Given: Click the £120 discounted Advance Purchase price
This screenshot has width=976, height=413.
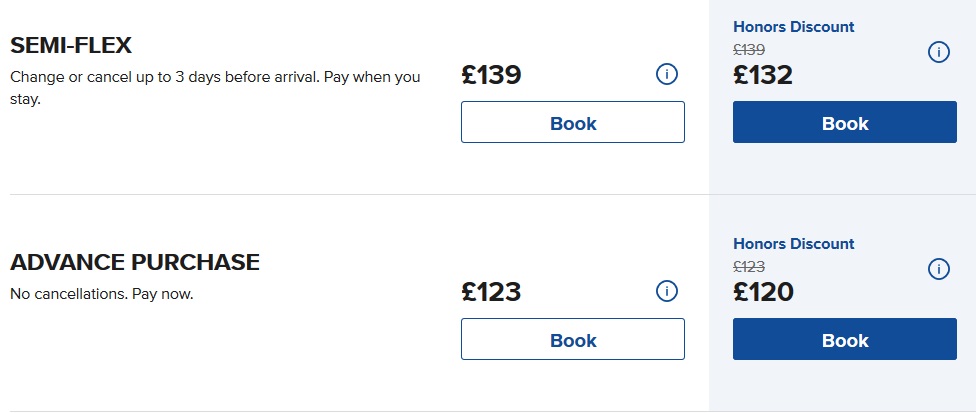Looking at the screenshot, I should (x=763, y=292).
